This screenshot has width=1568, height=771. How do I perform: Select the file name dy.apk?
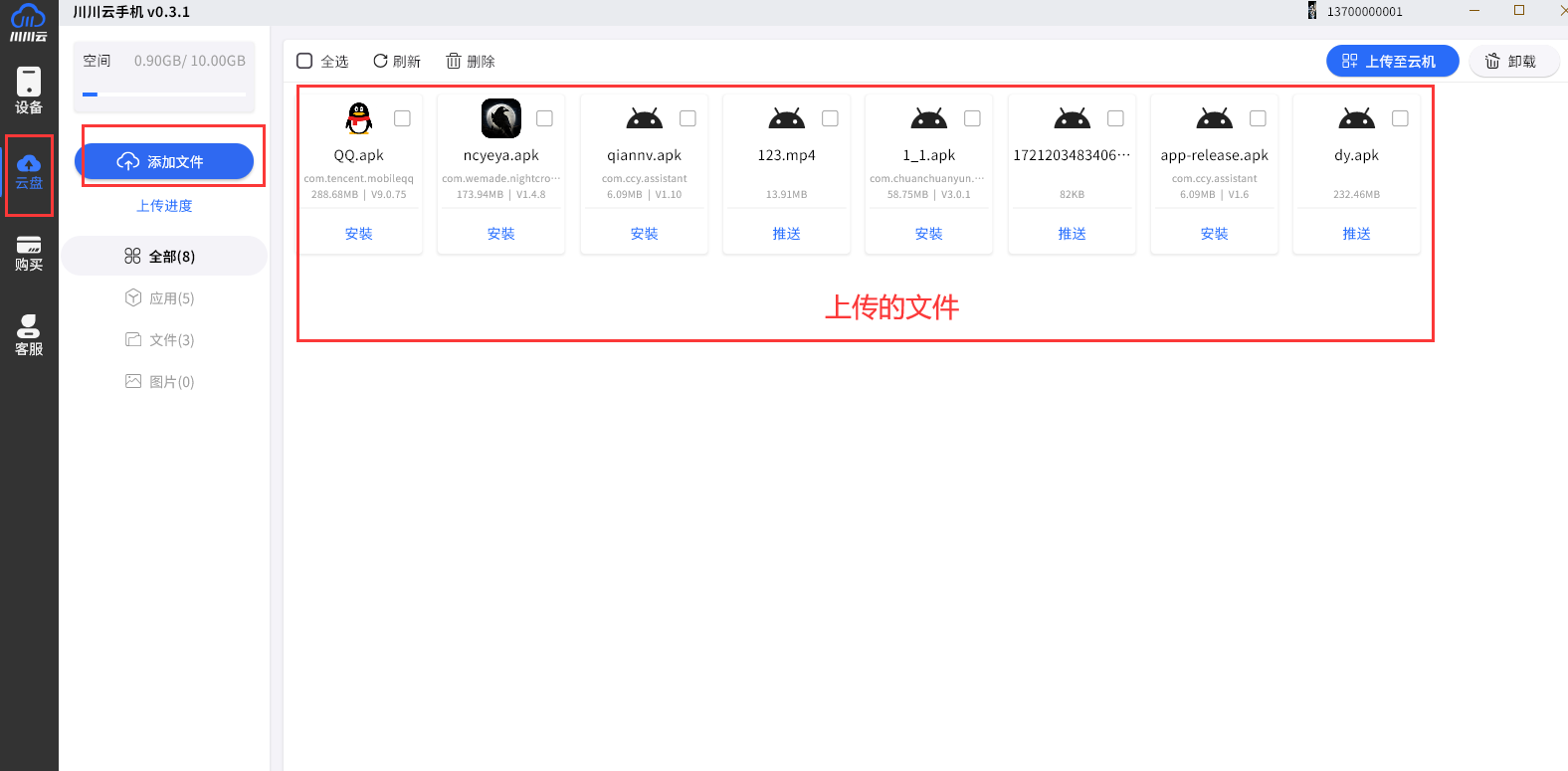pyautogui.click(x=1357, y=155)
